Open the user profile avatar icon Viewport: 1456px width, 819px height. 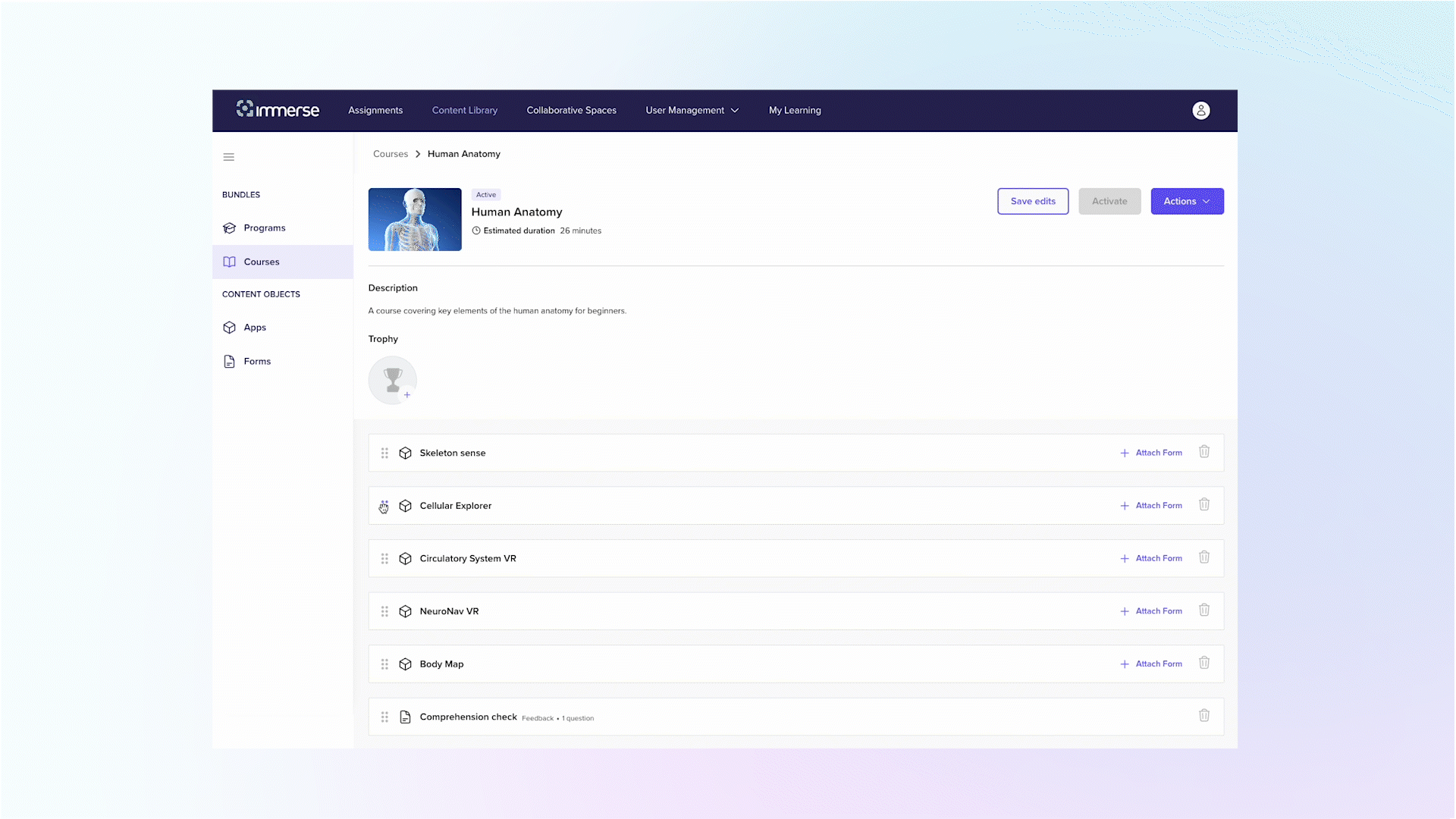click(x=1201, y=111)
